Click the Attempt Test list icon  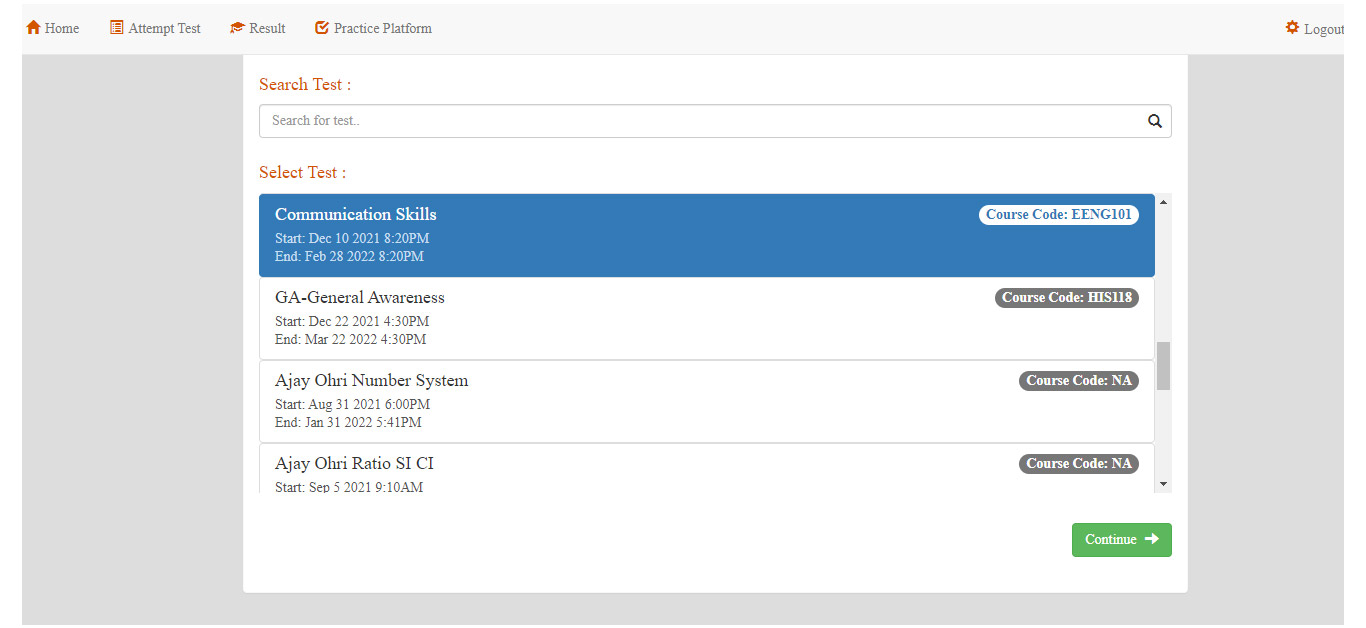(117, 28)
